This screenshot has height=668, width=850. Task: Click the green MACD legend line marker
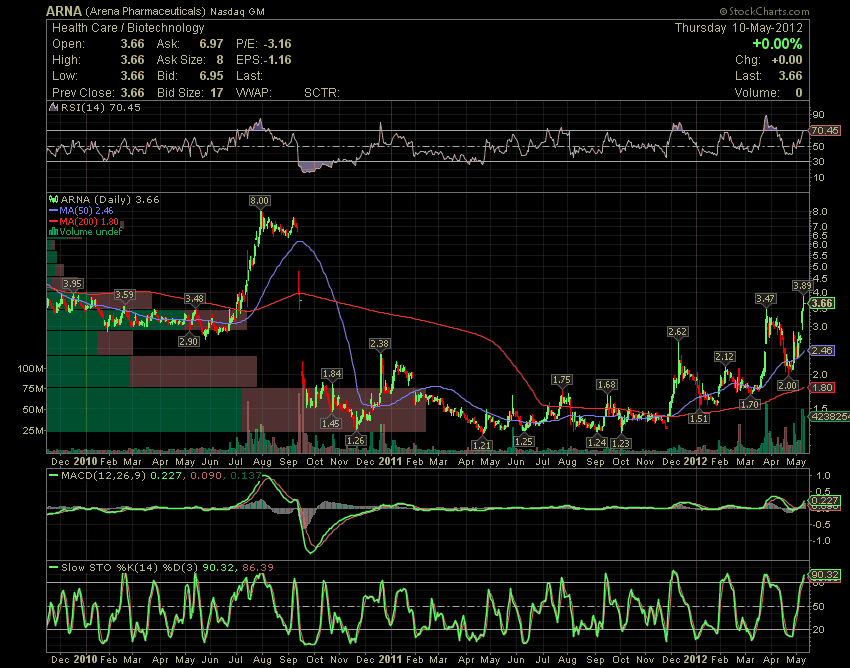pyautogui.click(x=54, y=476)
